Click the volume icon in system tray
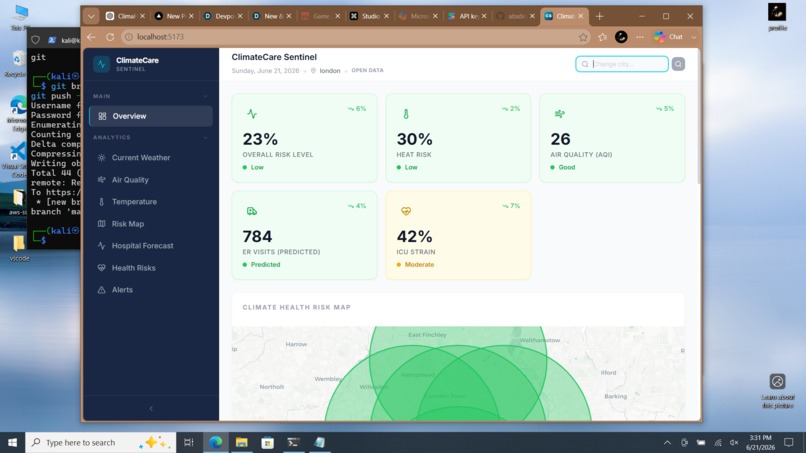The image size is (806, 453). click(734, 442)
